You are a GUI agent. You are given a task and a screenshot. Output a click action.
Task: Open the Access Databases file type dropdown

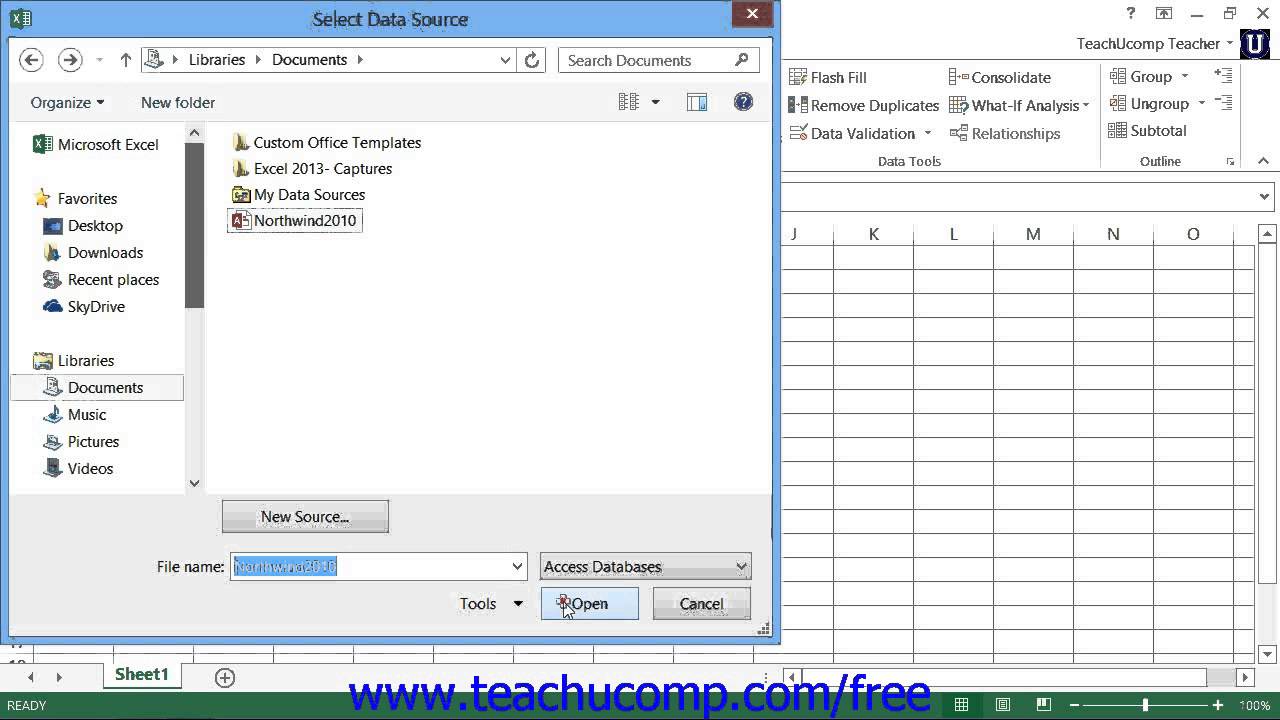[x=645, y=567]
